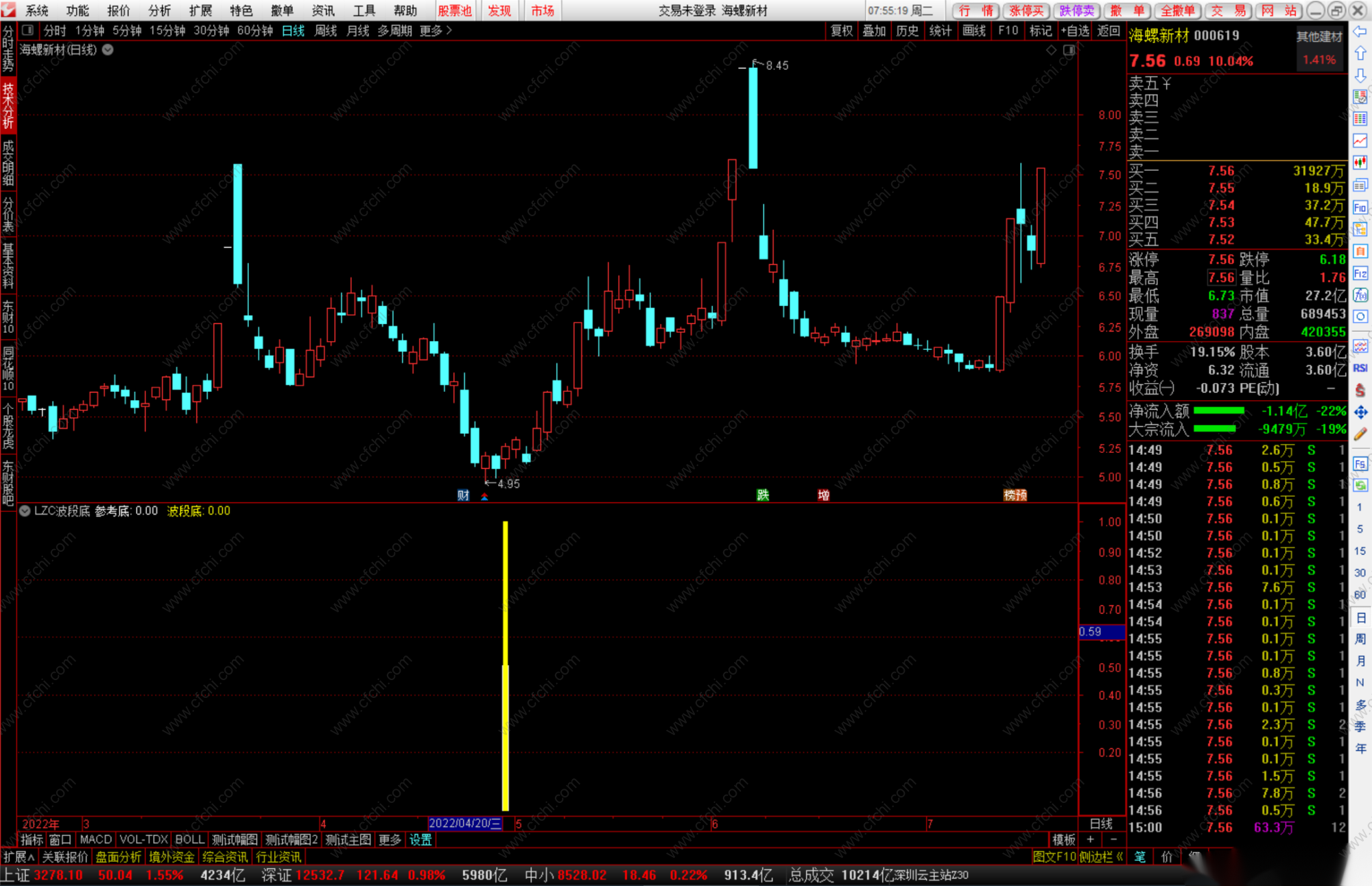
Task: Toggle the 侧边栏 sidebar collapse button
Action: (x=1100, y=856)
